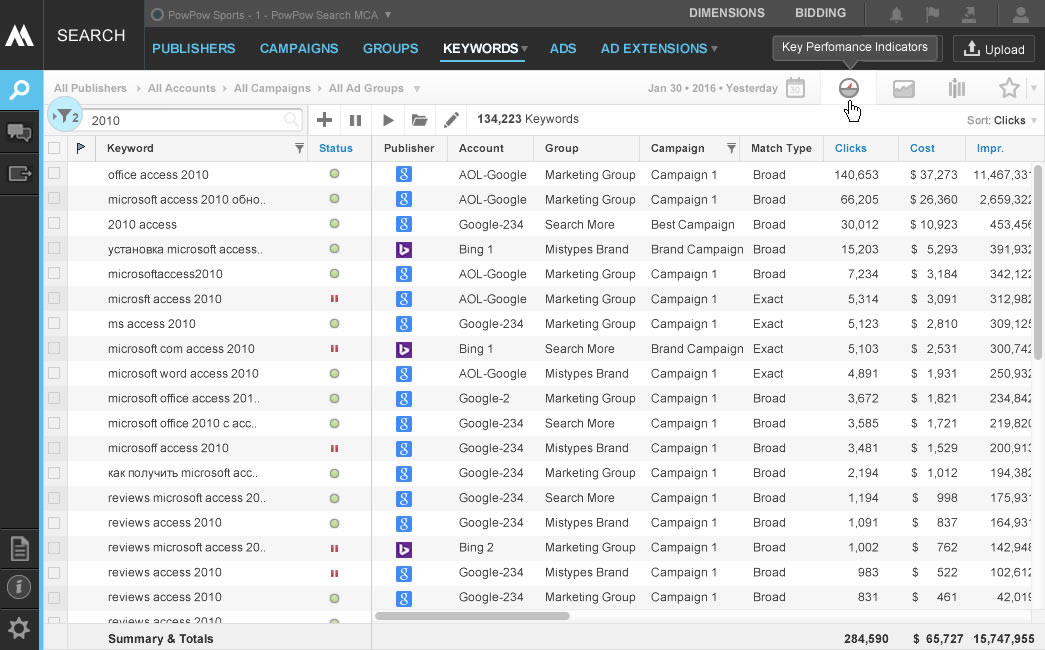Check the box for office access 2010

54,173
